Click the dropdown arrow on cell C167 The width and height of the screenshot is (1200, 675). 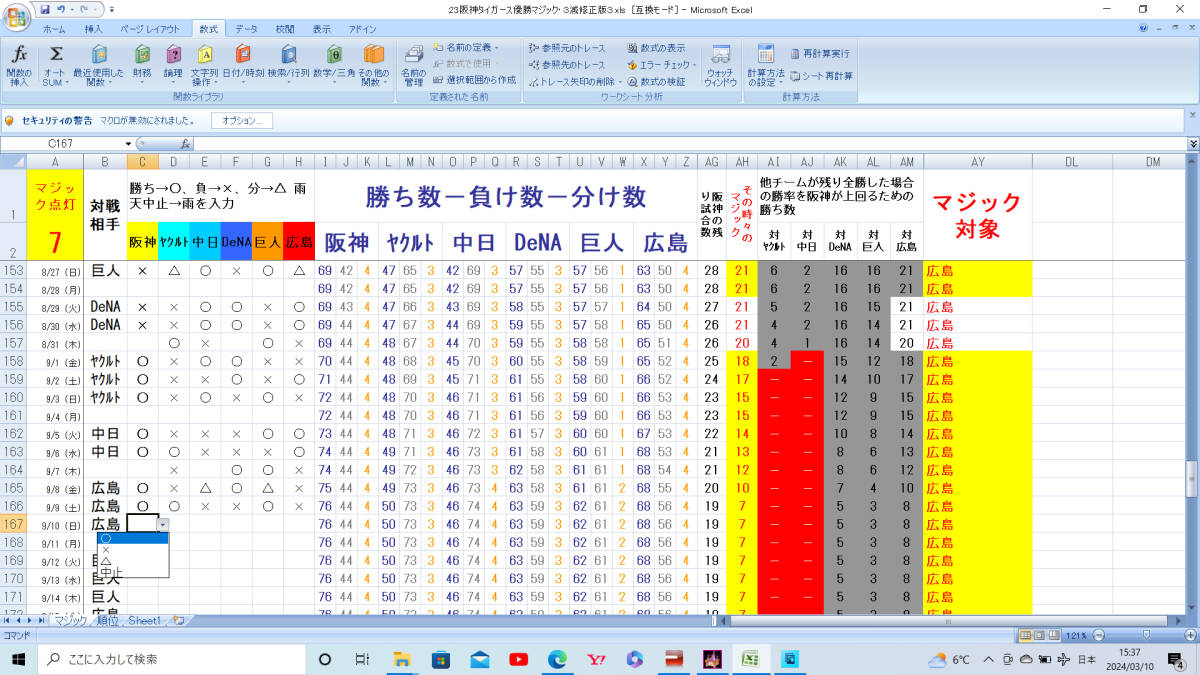(163, 523)
